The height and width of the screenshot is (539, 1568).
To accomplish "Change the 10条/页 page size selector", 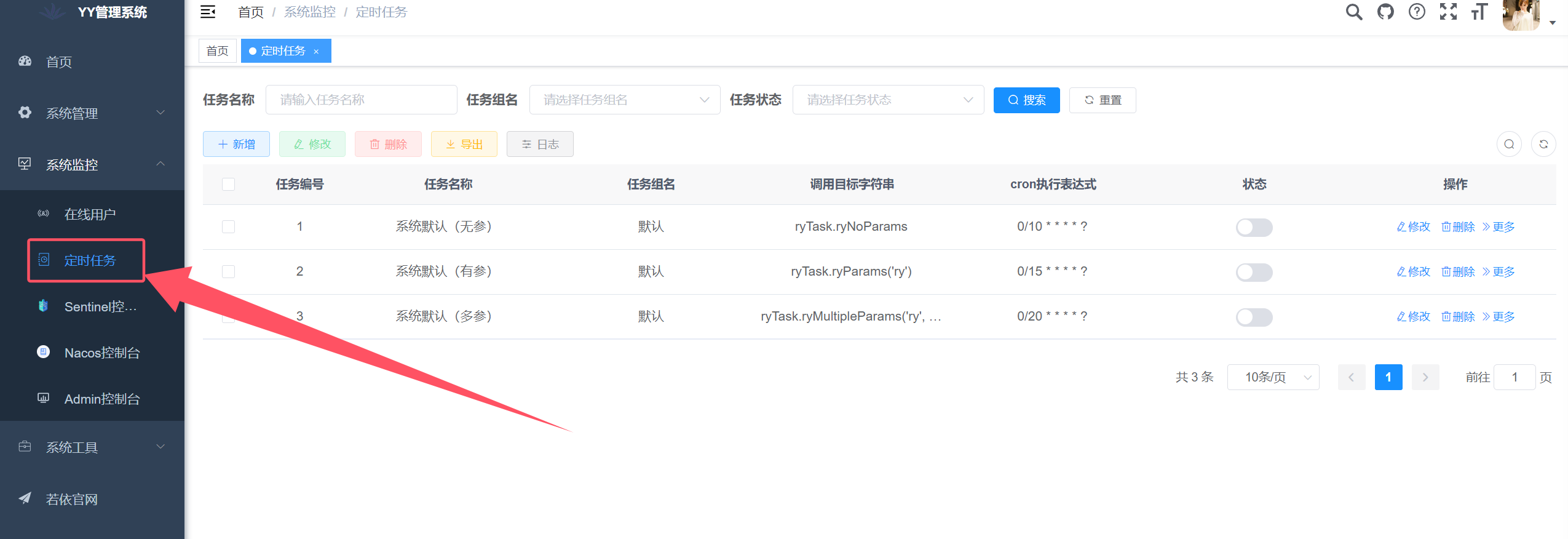I will pos(1273,378).
